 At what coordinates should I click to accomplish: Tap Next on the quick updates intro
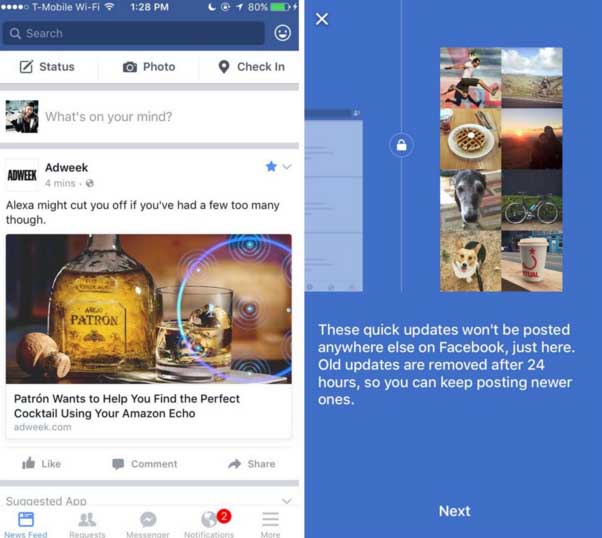(x=455, y=511)
